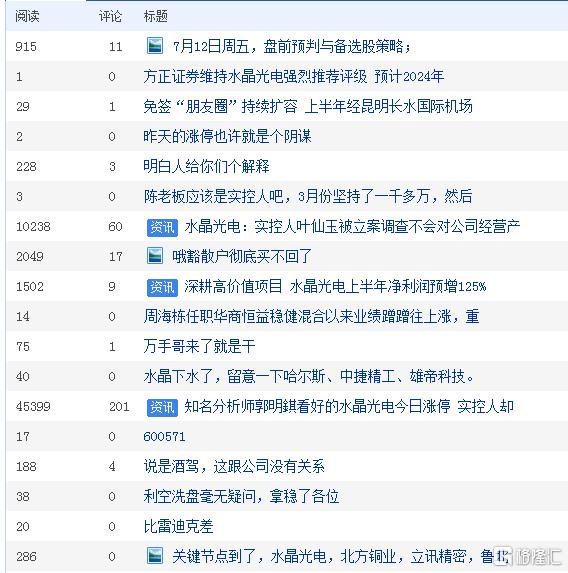
Task: Open post 陈老板应该是实控人吧
Action: (x=308, y=196)
